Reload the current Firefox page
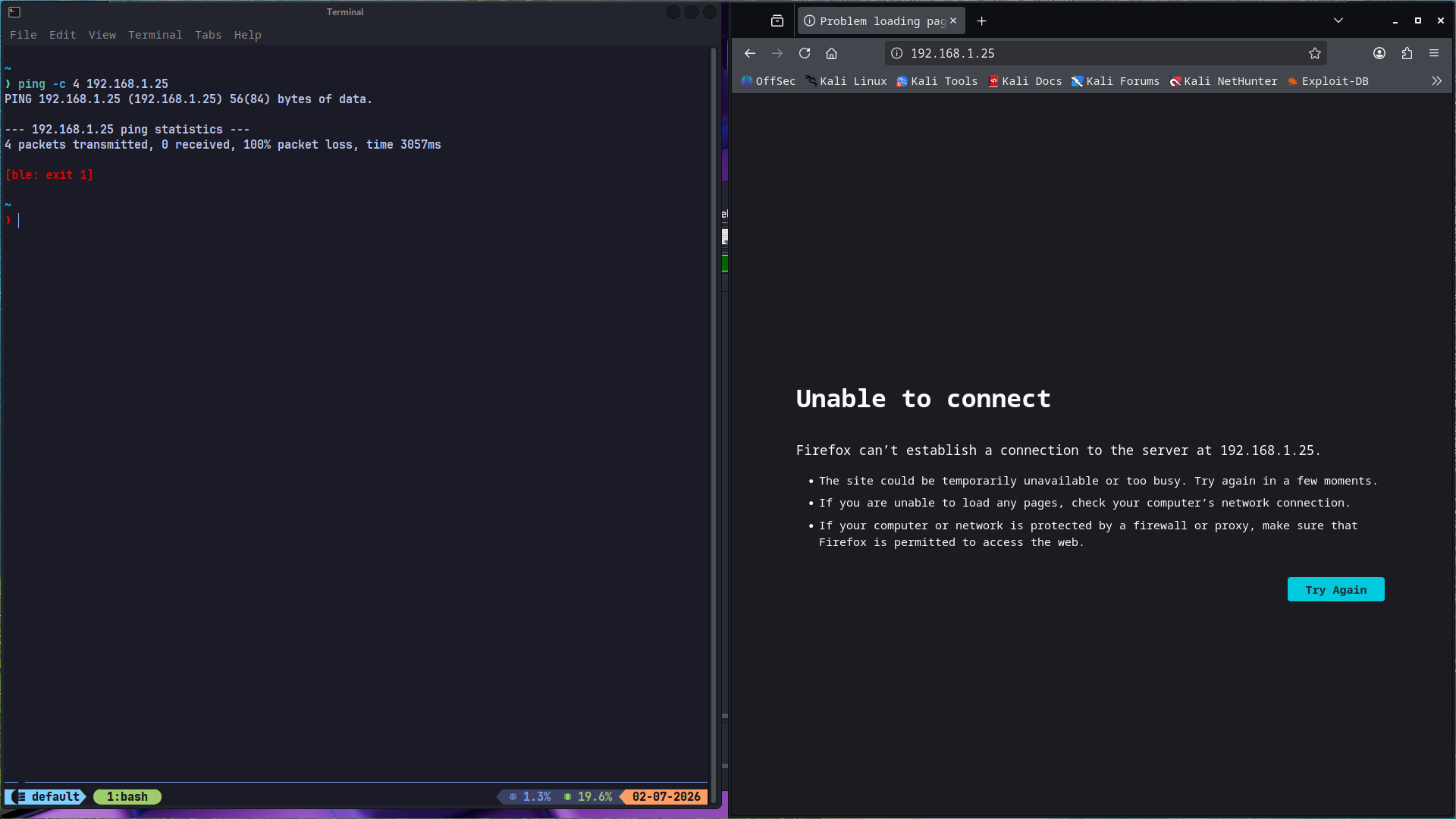This screenshot has height=819, width=1456. 805,53
